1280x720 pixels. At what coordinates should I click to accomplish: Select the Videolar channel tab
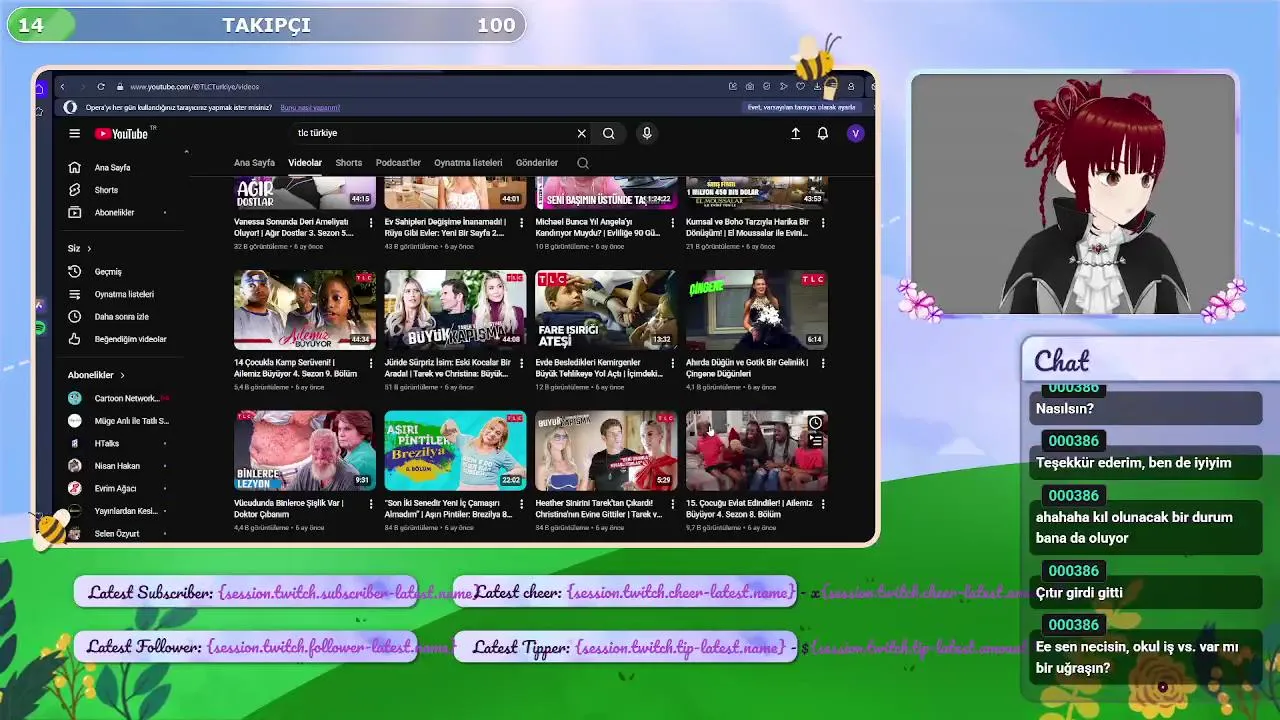tap(305, 163)
